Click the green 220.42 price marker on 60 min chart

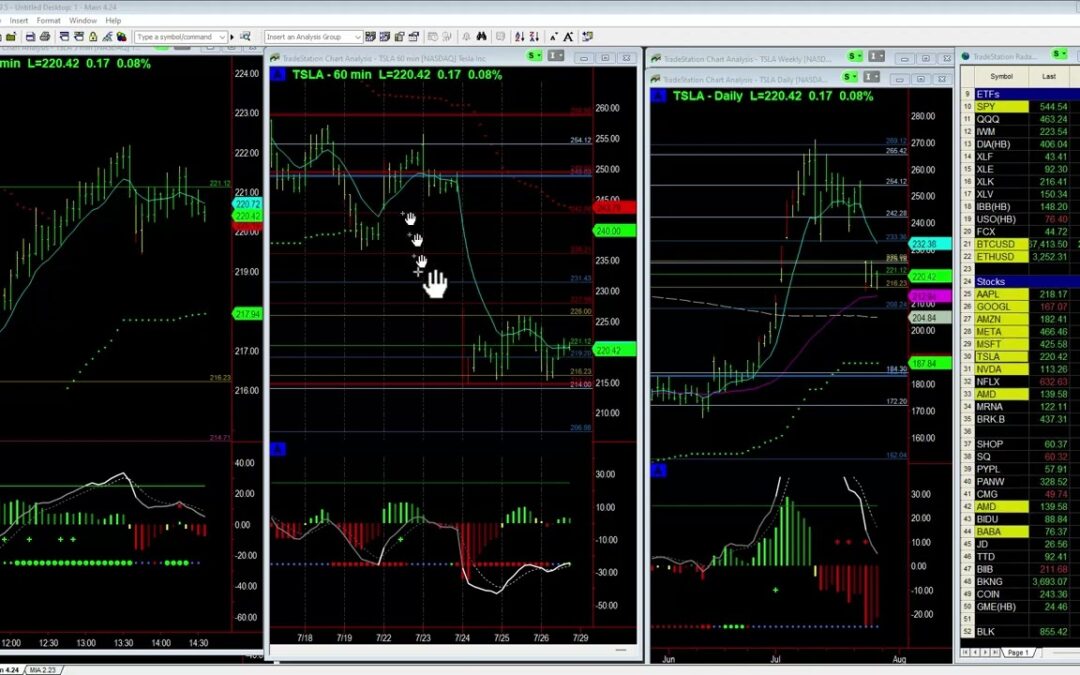(607, 351)
